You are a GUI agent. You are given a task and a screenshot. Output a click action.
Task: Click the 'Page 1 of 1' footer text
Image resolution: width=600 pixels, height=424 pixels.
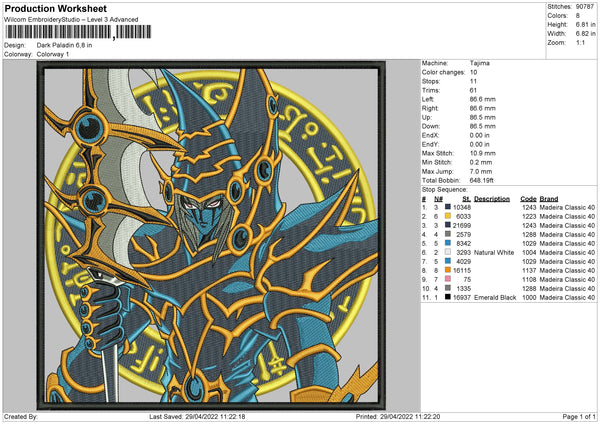click(x=579, y=417)
